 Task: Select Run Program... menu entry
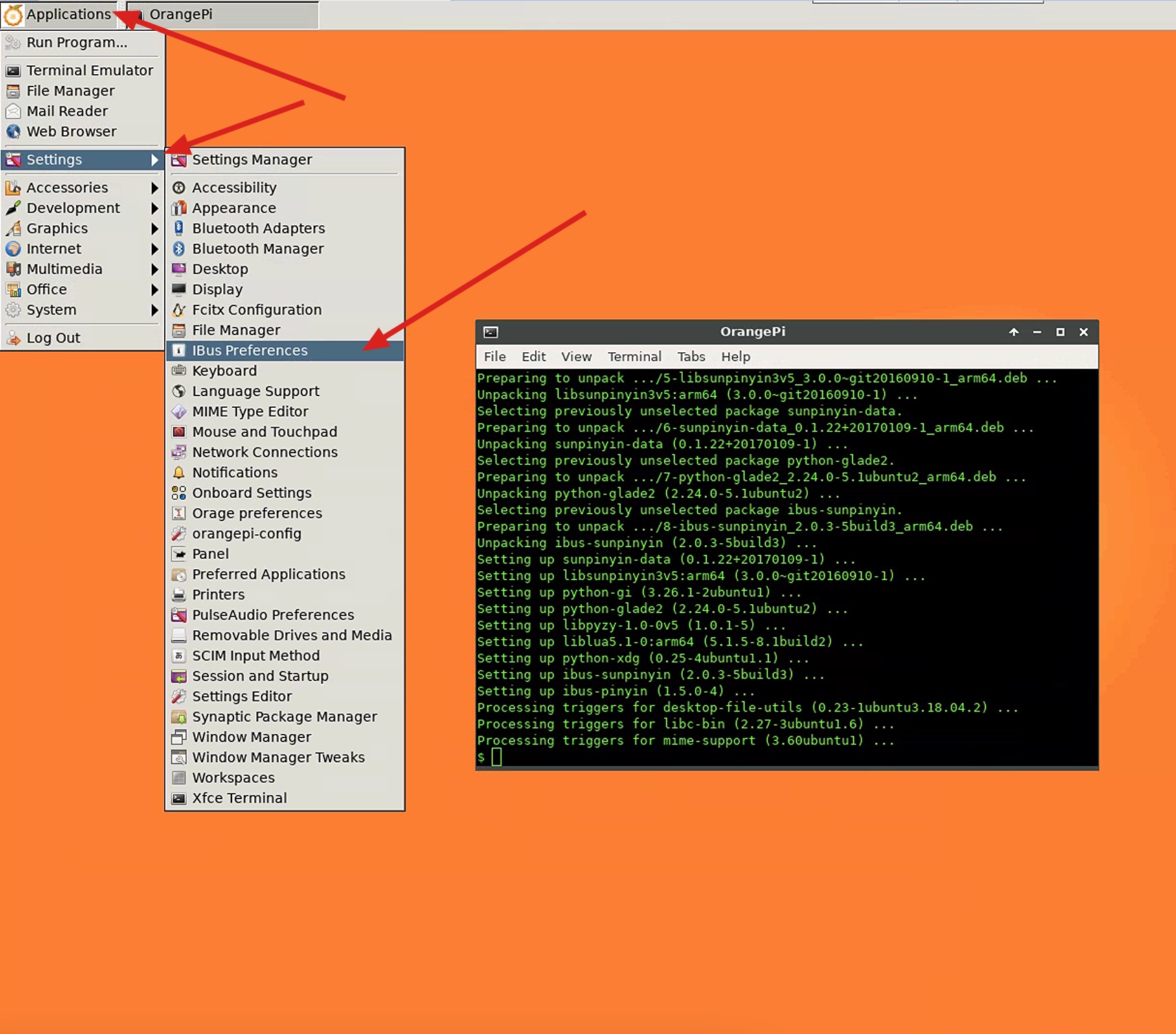(x=82, y=43)
